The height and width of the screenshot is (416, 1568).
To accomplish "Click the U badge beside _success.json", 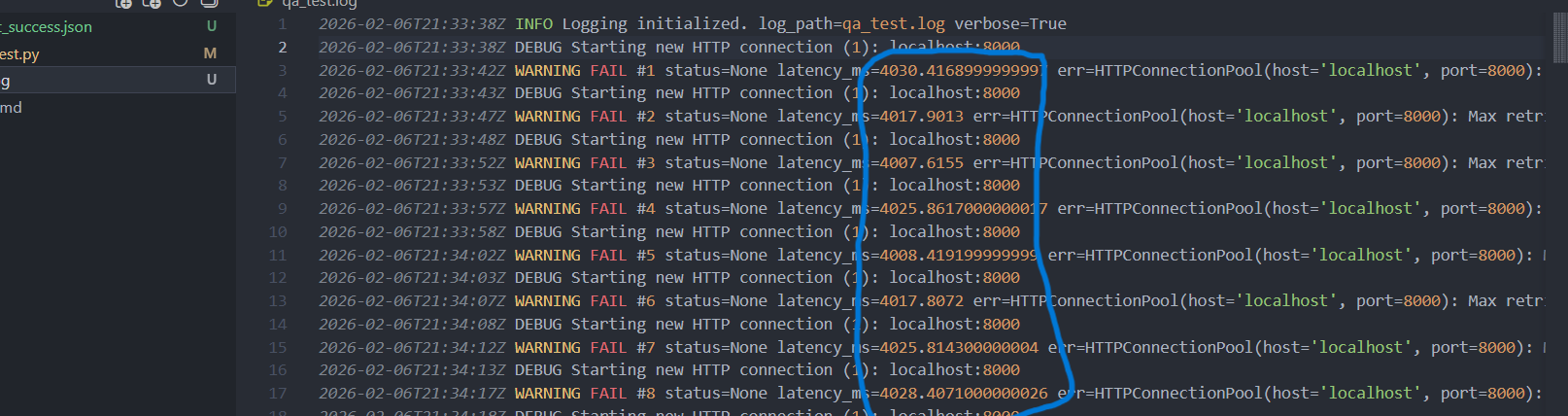I will click(x=211, y=26).
